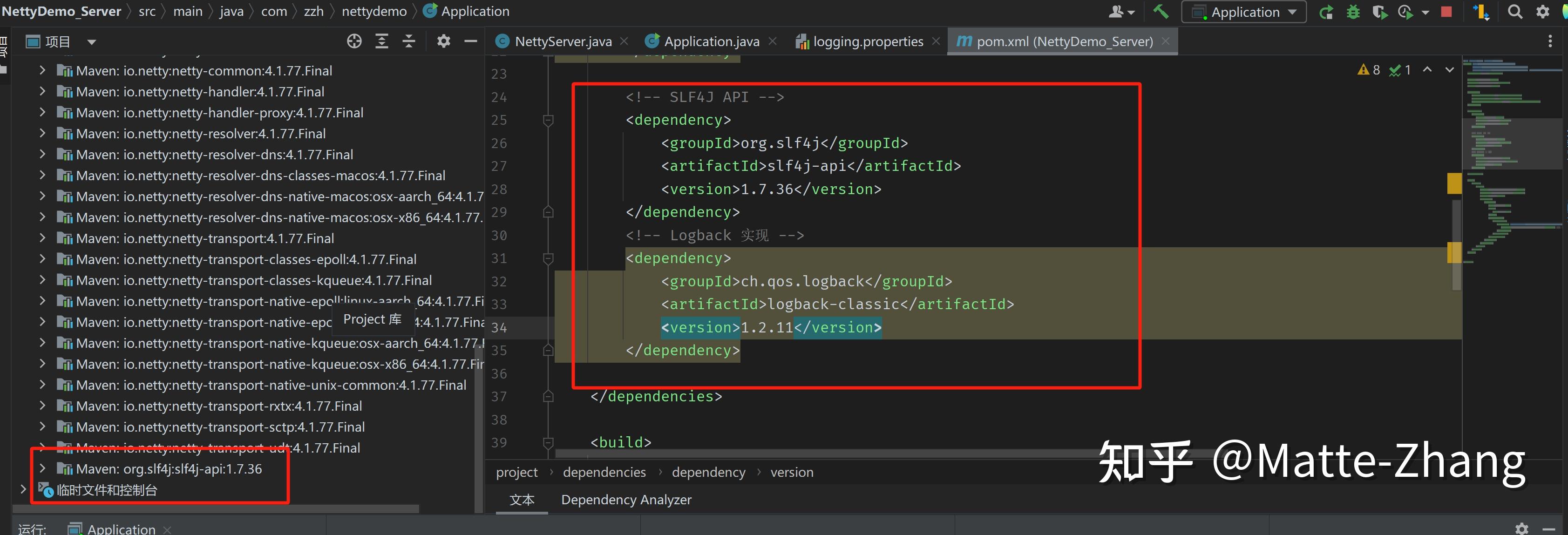Toggle fold on line 31 dependency

pyautogui.click(x=548, y=259)
